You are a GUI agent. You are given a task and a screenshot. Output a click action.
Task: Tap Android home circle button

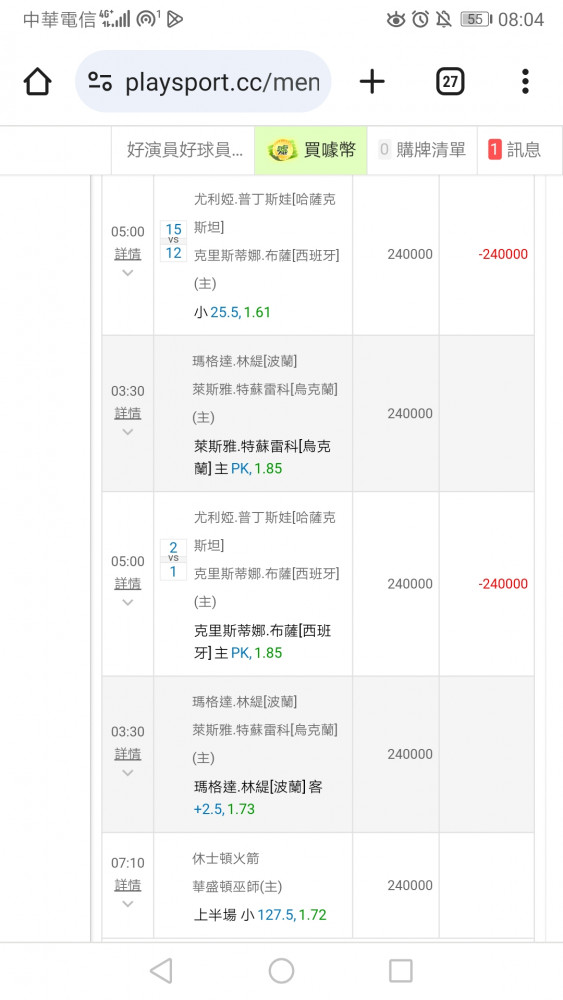pyautogui.click(x=281, y=971)
